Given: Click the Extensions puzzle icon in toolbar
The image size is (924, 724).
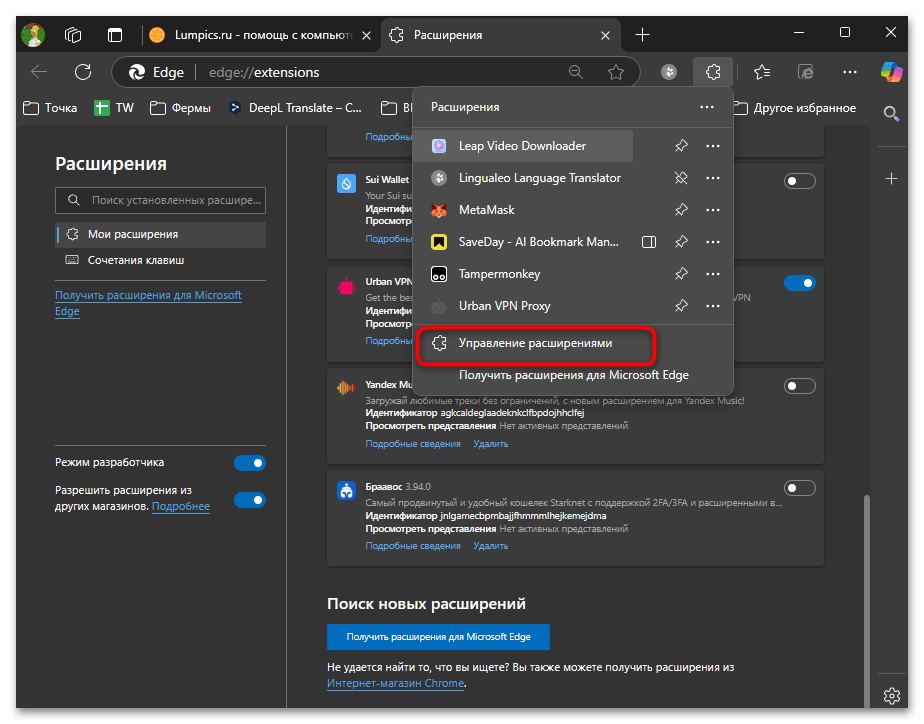Looking at the screenshot, I should pos(713,72).
